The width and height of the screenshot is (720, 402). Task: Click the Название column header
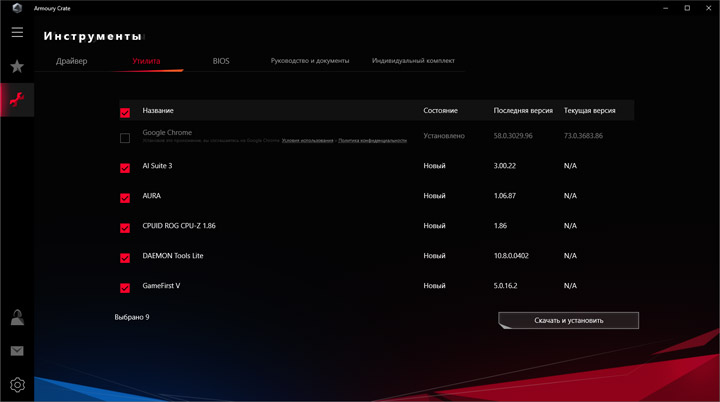(158, 110)
